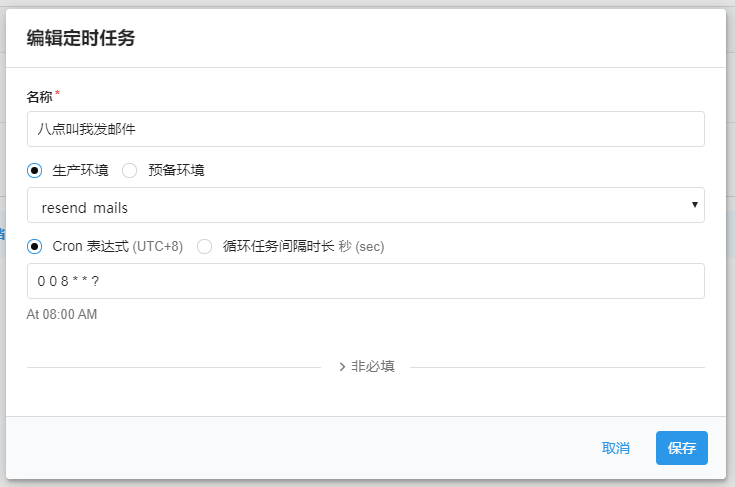Click the 编辑定时任务 dialog title
Image resolution: width=735 pixels, height=487 pixels.
click(80, 39)
